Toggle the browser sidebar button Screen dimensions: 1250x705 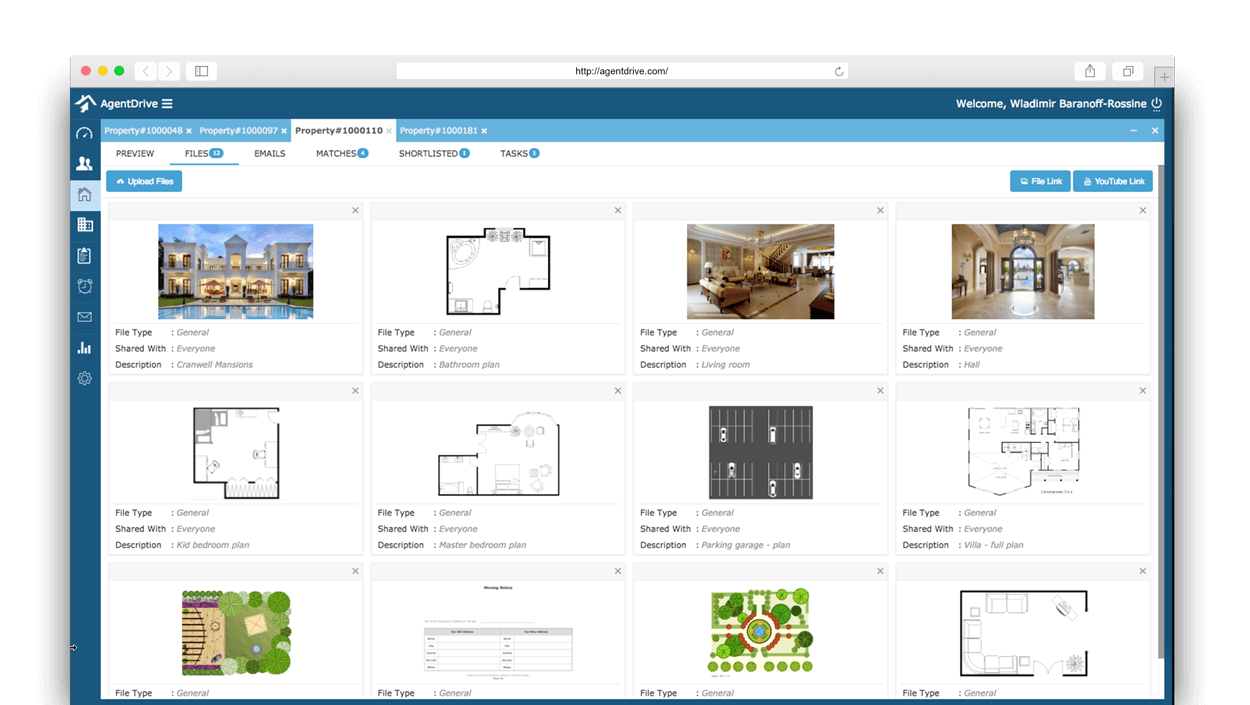click(201, 71)
